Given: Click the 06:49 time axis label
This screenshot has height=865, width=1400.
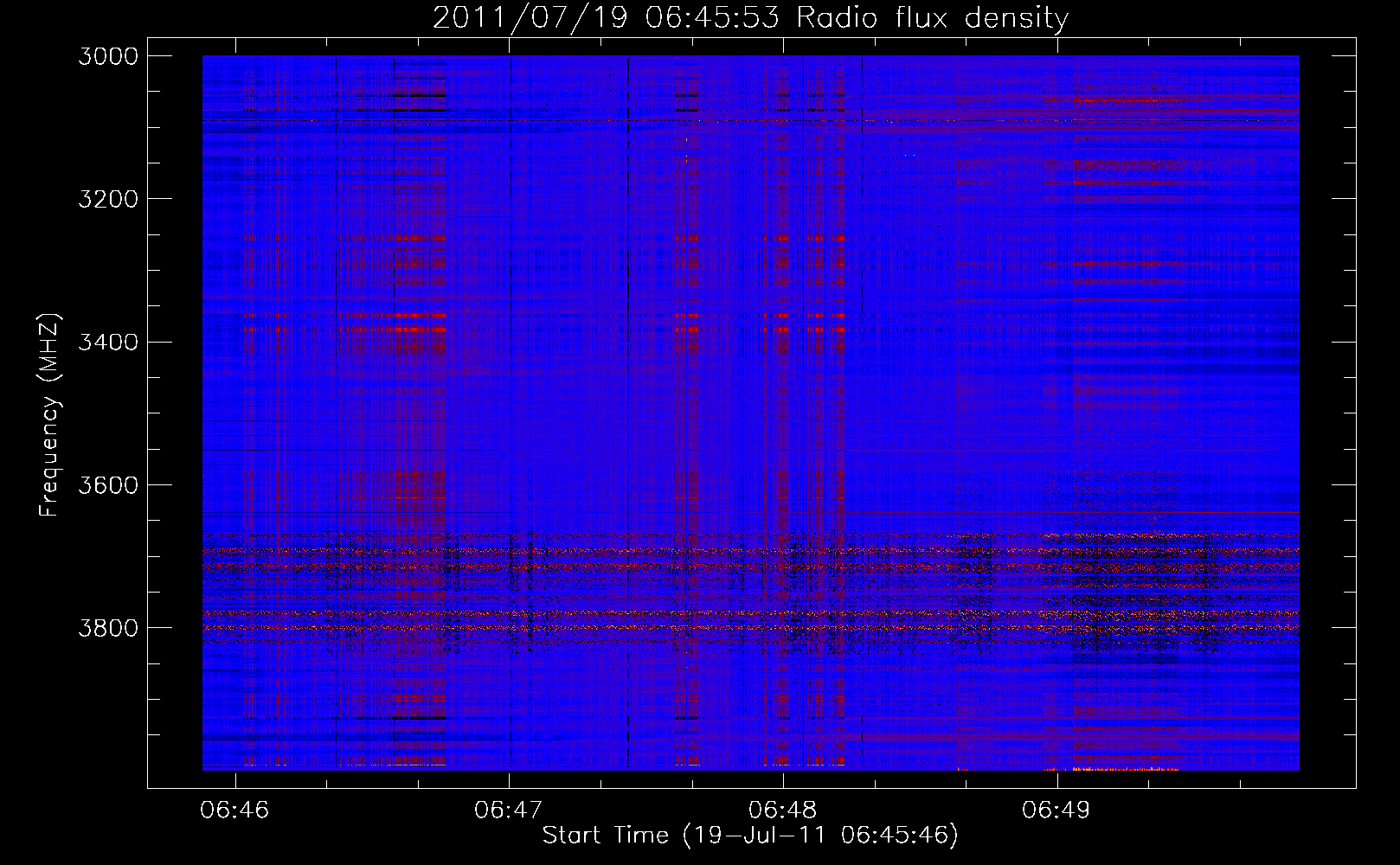Looking at the screenshot, I should 1056,810.
